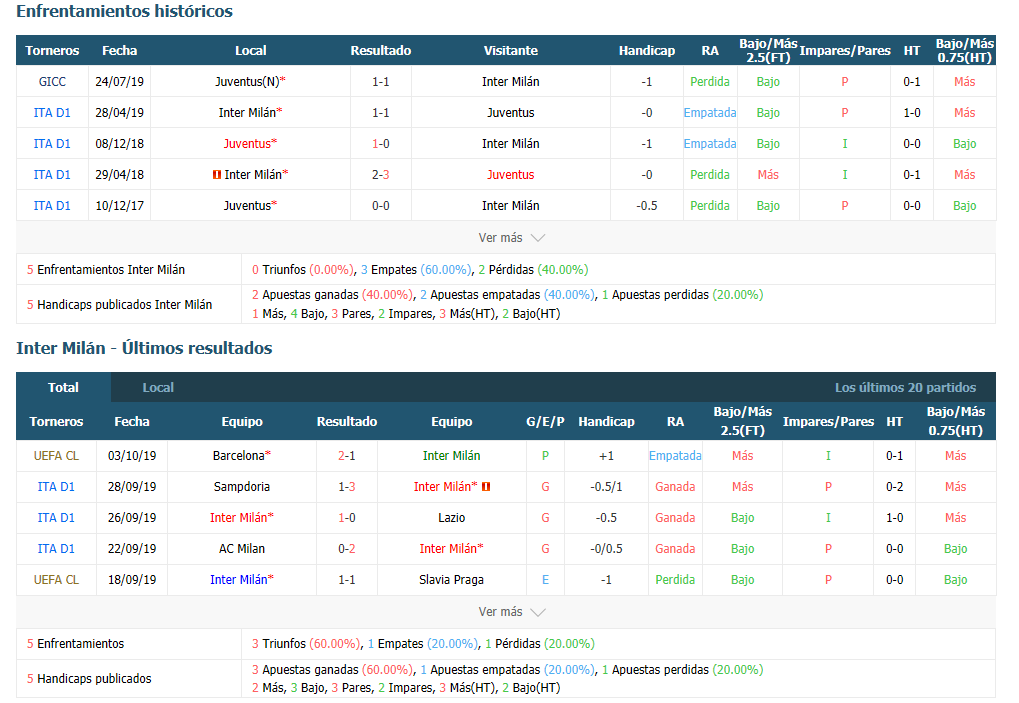Open UEFA CL link in the 18/09/19 row

tap(57, 580)
